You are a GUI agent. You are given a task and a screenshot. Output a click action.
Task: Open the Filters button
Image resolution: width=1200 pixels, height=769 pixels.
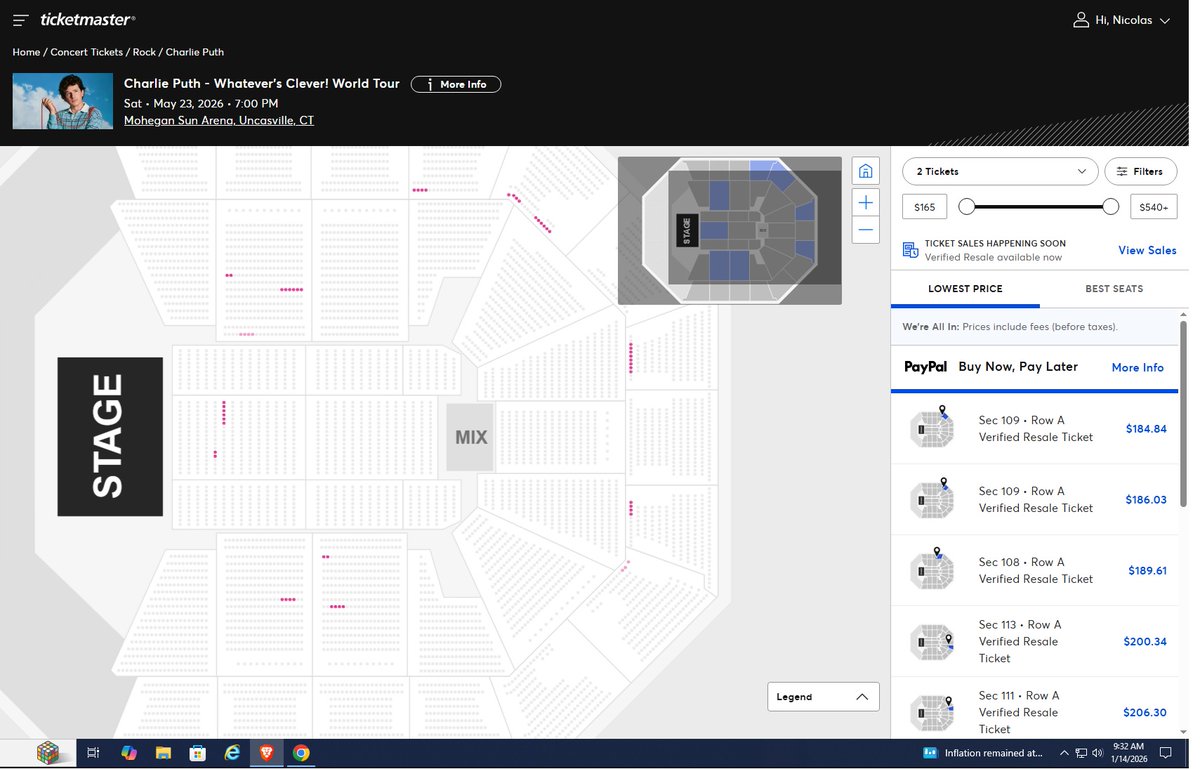pos(1140,171)
